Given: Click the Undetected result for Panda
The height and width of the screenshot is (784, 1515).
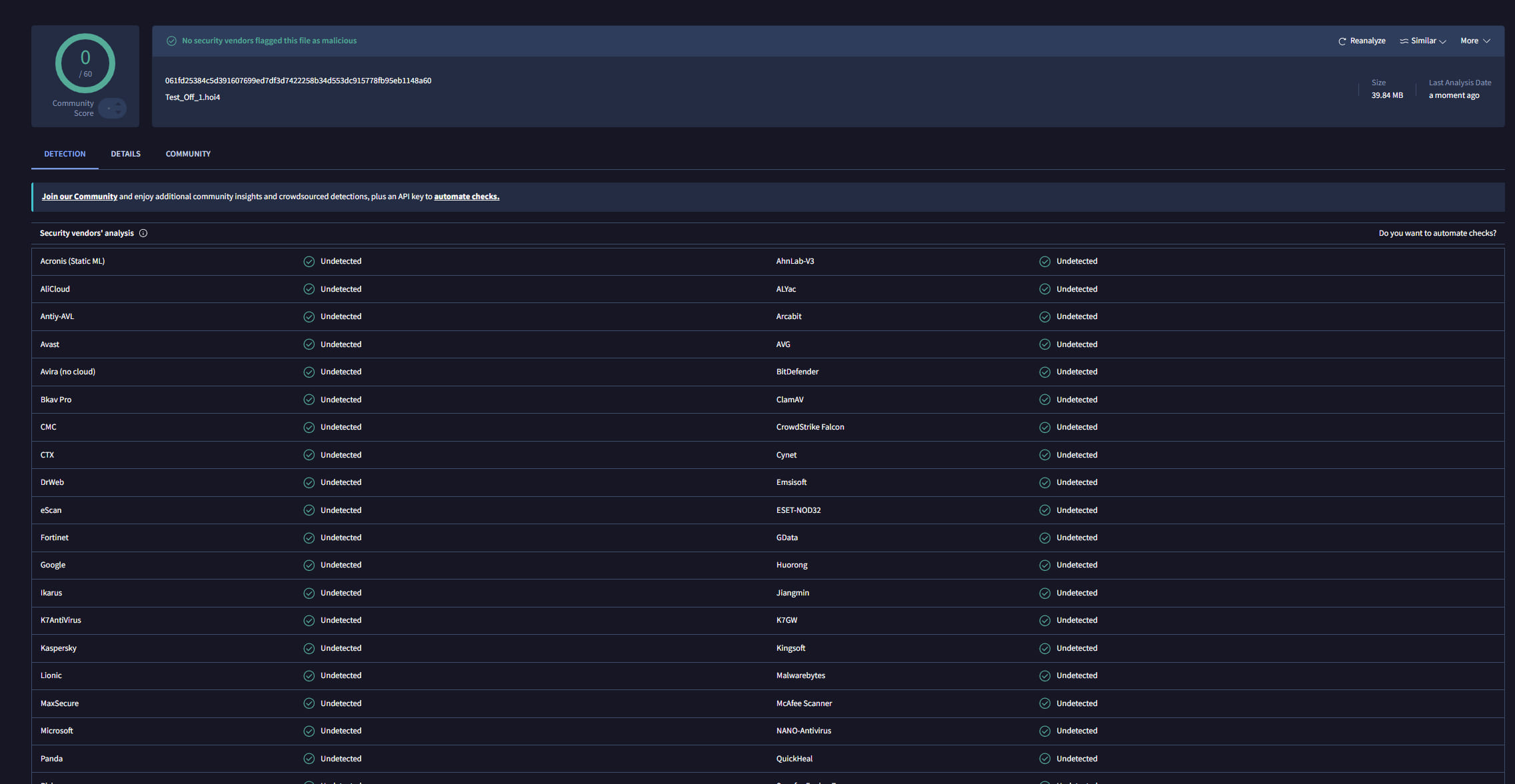Looking at the screenshot, I should tap(341, 759).
